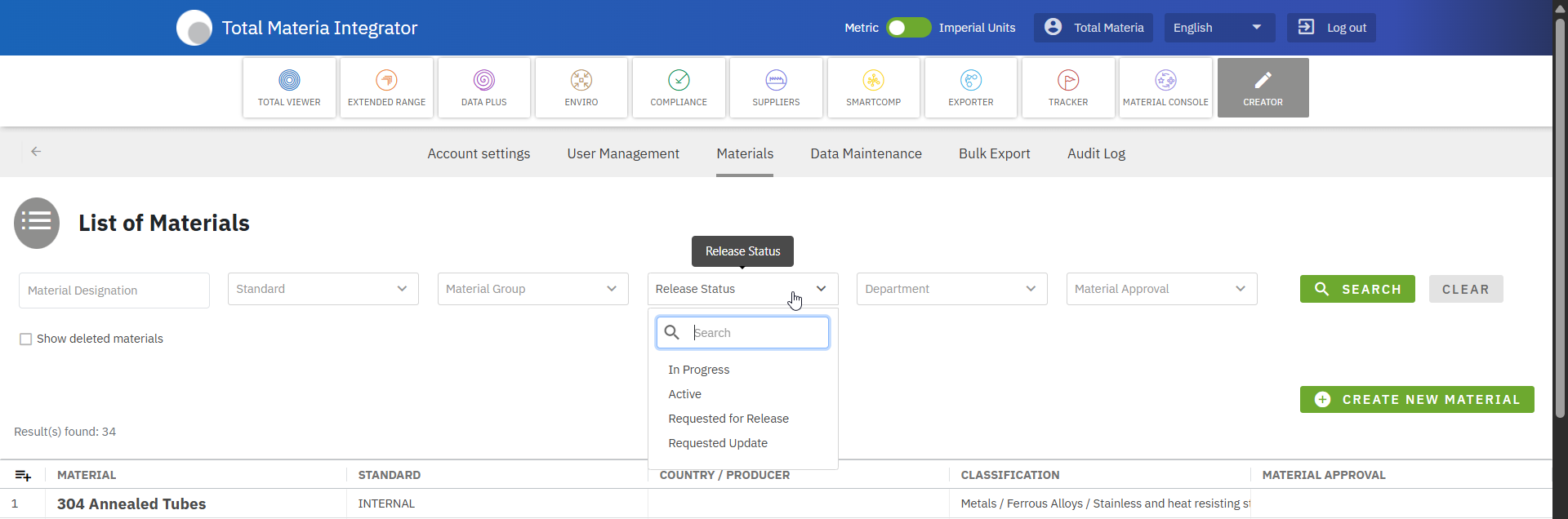This screenshot has width=1568, height=519.
Task: Launch the Data Plus module
Action: [483, 88]
